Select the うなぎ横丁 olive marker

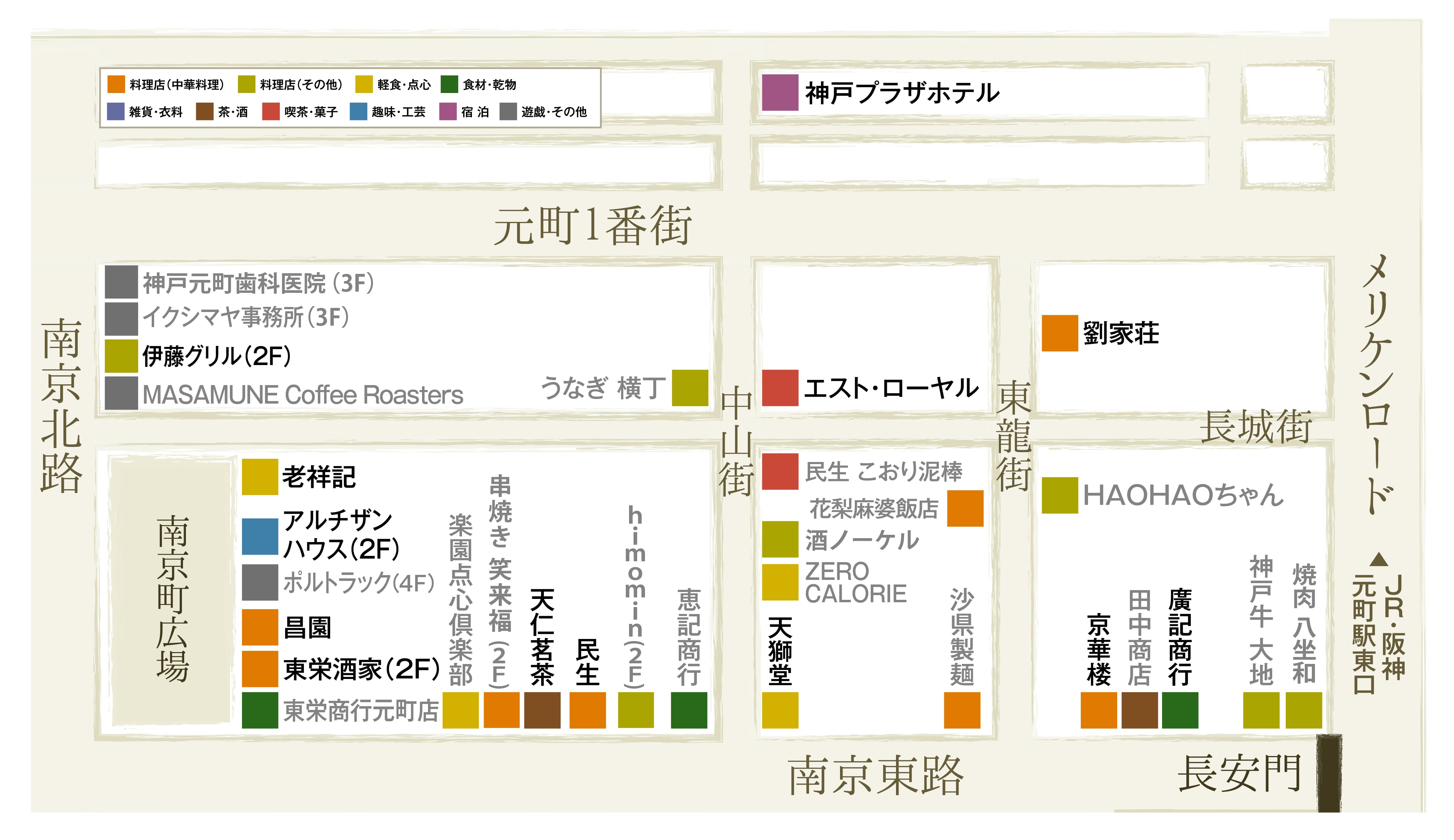(x=690, y=388)
